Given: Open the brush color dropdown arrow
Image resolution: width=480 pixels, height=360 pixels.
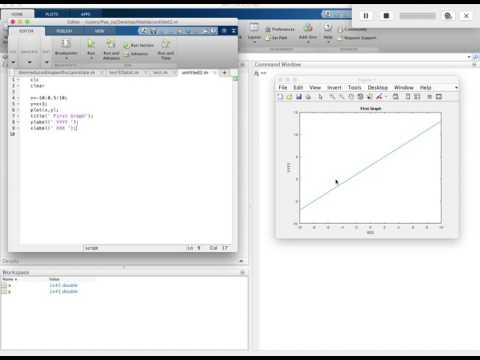Looking at the screenshot, I should pyautogui.click(x=386, y=97).
